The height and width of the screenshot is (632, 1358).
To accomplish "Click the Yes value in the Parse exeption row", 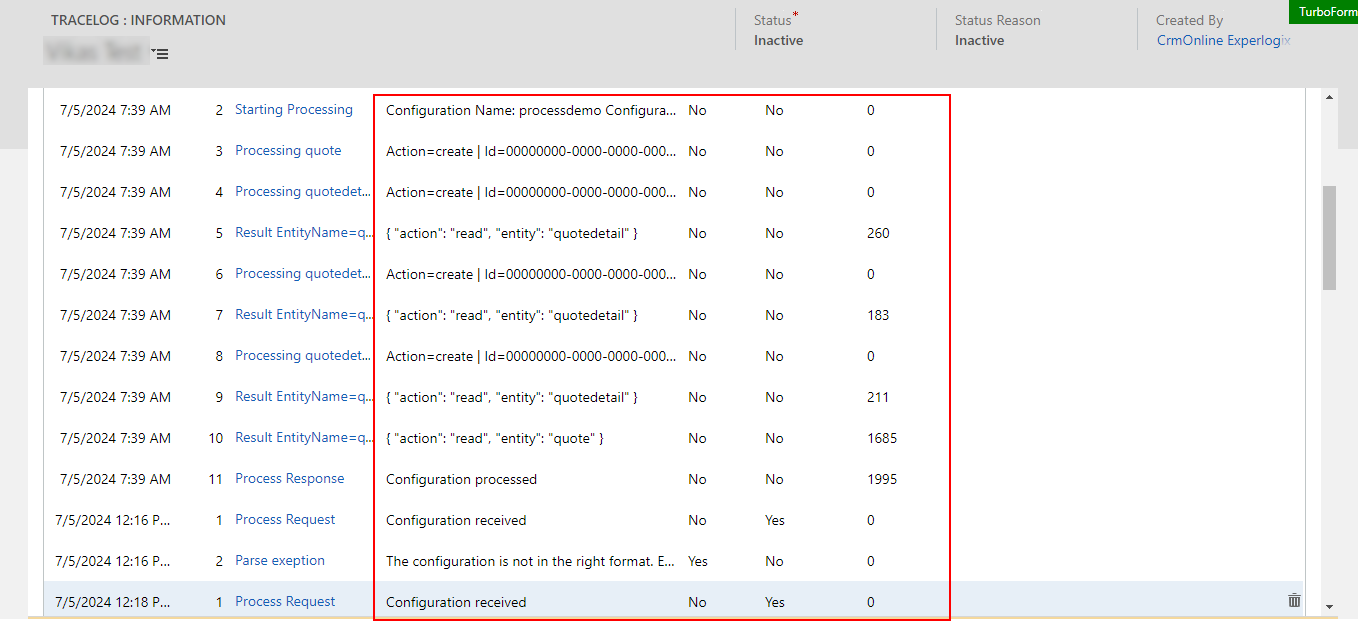I will pyautogui.click(x=698, y=561).
